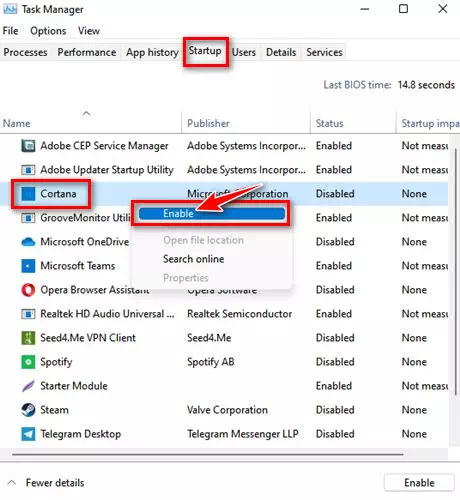
Task: Sort by the Publisher column header
Action: coord(246,123)
